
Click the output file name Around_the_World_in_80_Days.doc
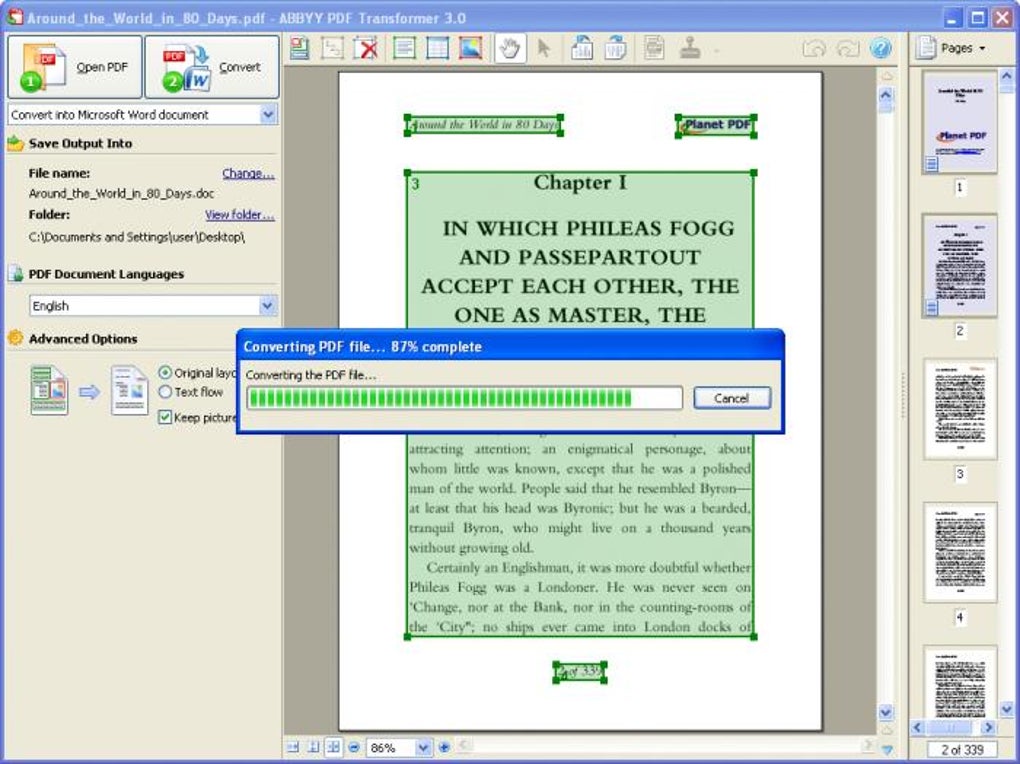[x=121, y=193]
